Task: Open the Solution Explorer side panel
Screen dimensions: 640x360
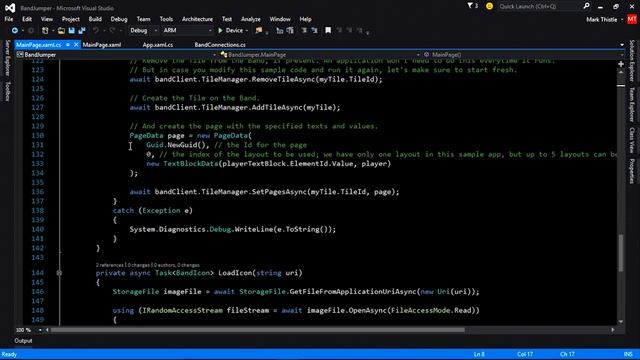Action: tap(632, 60)
